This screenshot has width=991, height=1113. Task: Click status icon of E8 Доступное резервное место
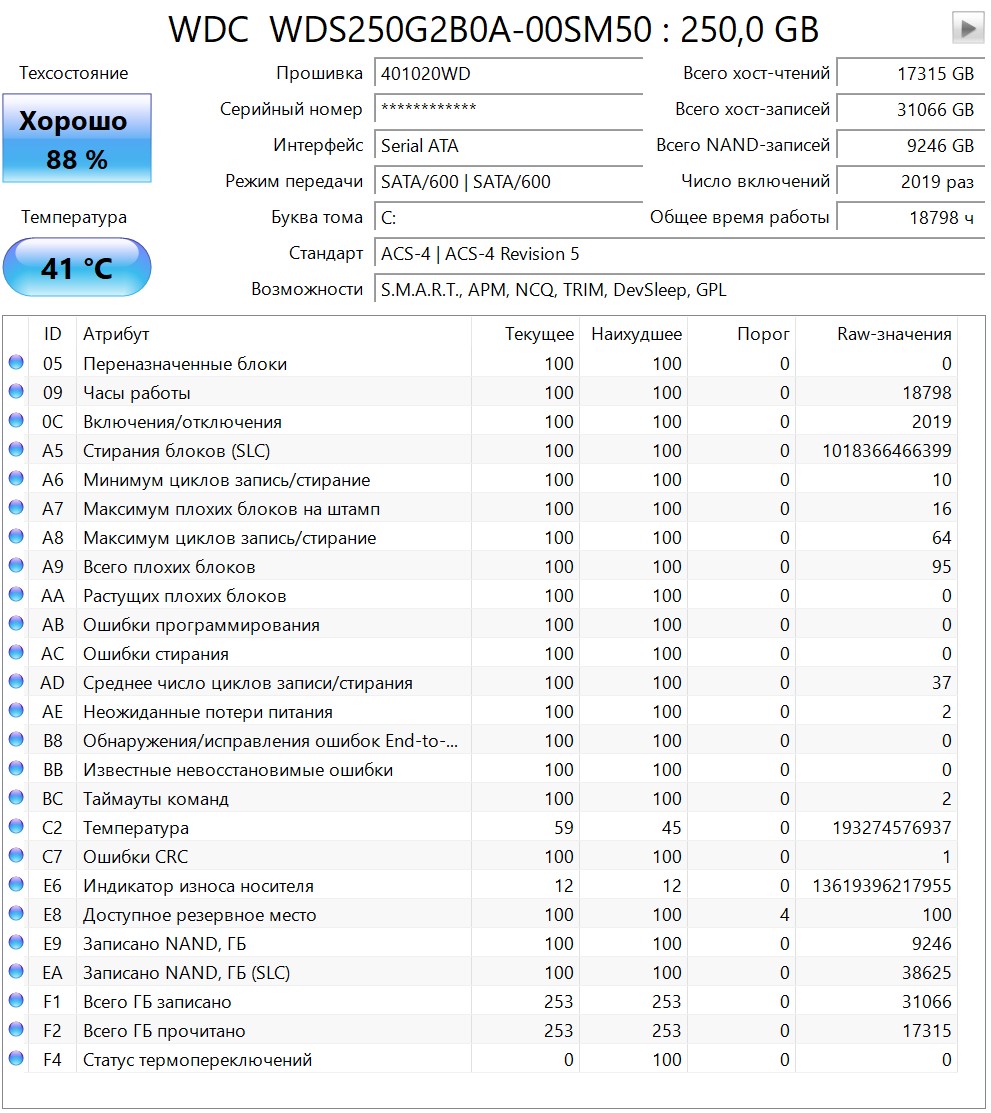pos(16,914)
